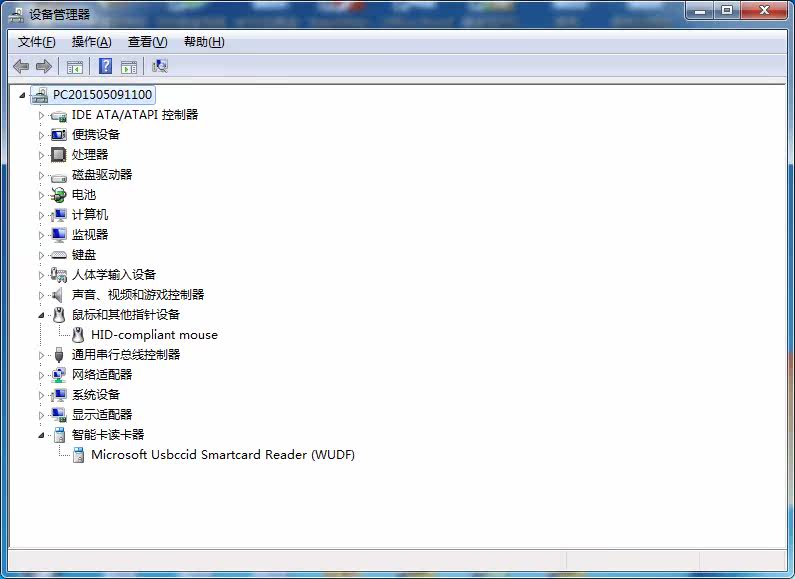795x579 pixels.
Task: Click the Forward arrow toolbar icon
Action: pyautogui.click(x=44, y=66)
